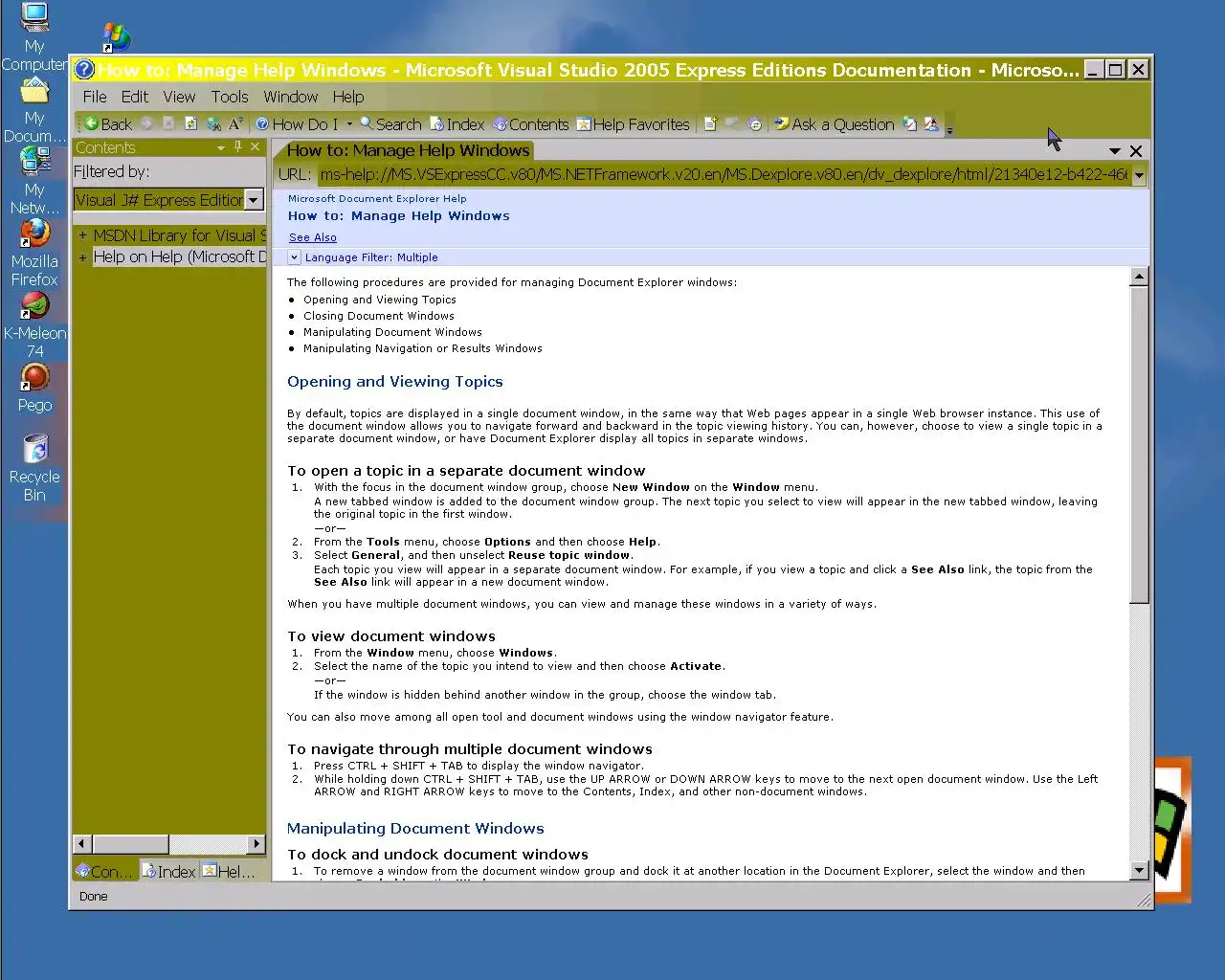Image resolution: width=1225 pixels, height=980 pixels.
Task: Select My Computer desktop icon
Action: tap(34, 36)
